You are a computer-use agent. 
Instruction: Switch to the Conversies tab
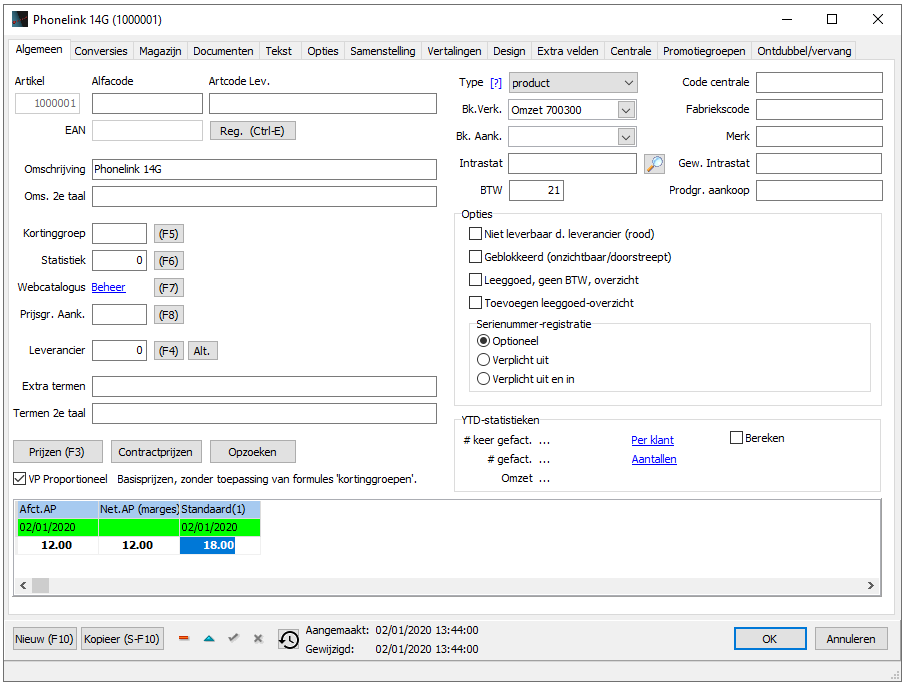pos(101,51)
